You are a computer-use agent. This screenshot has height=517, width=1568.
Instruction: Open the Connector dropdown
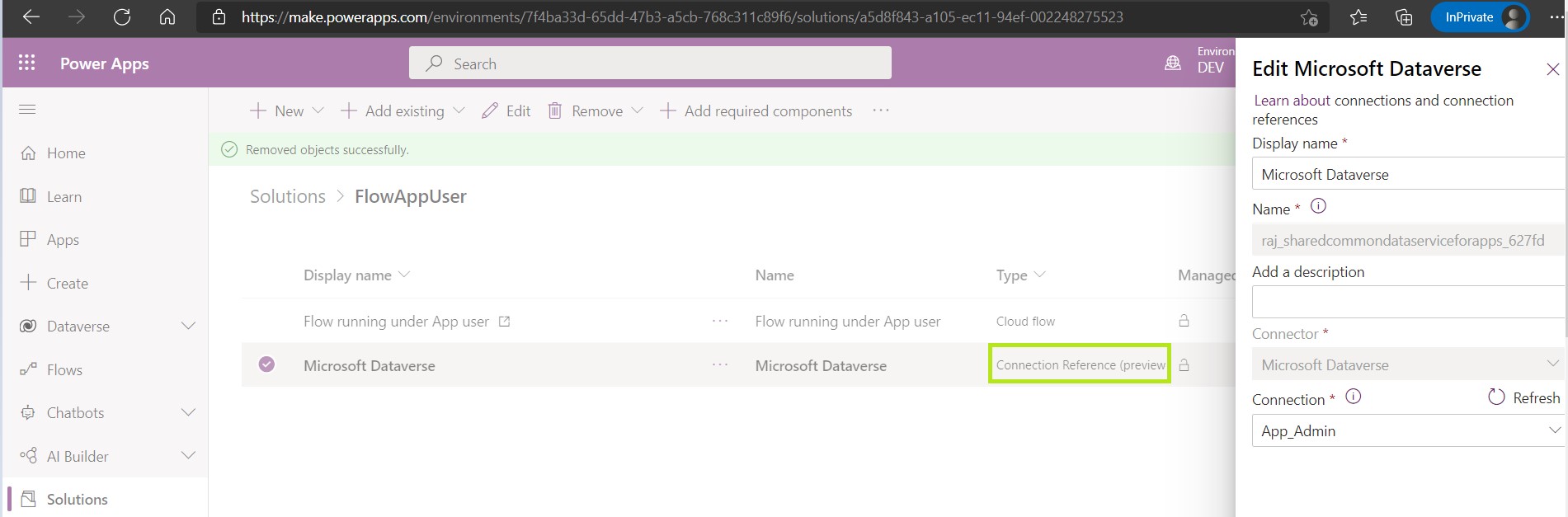click(1409, 364)
